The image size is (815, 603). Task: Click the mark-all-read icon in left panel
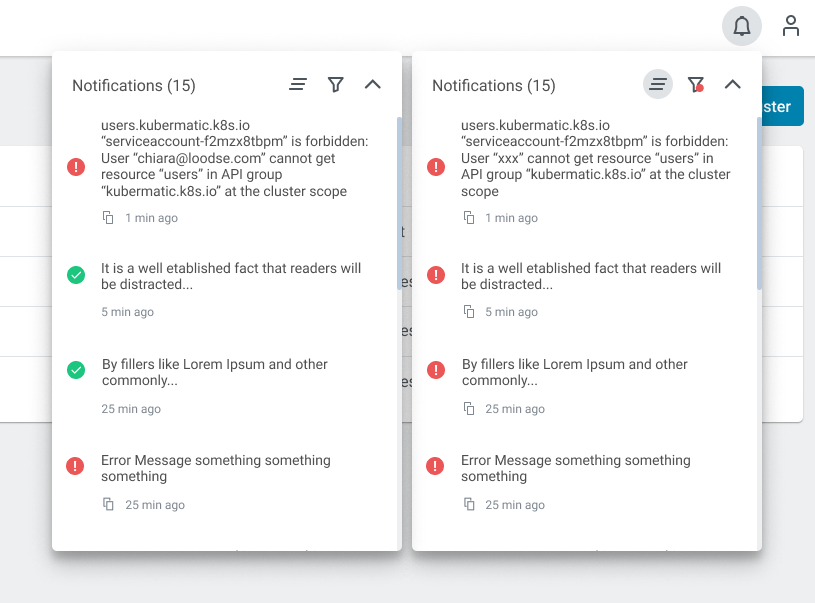(x=298, y=85)
